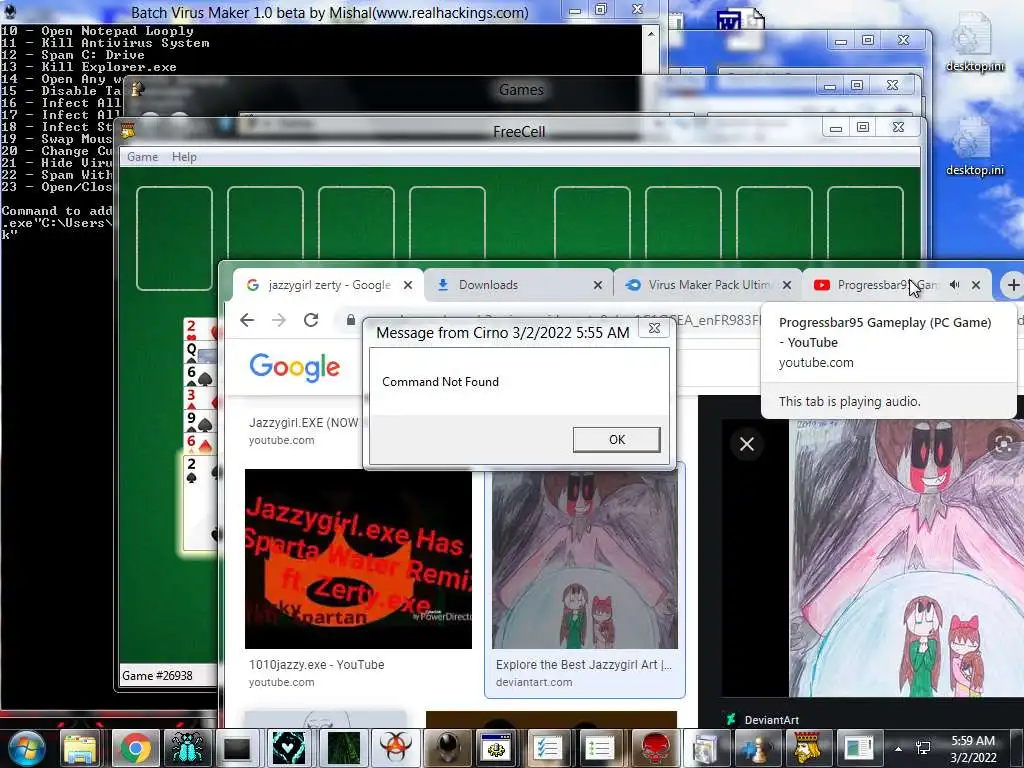Open the chess game taskbar icon

tap(756, 748)
